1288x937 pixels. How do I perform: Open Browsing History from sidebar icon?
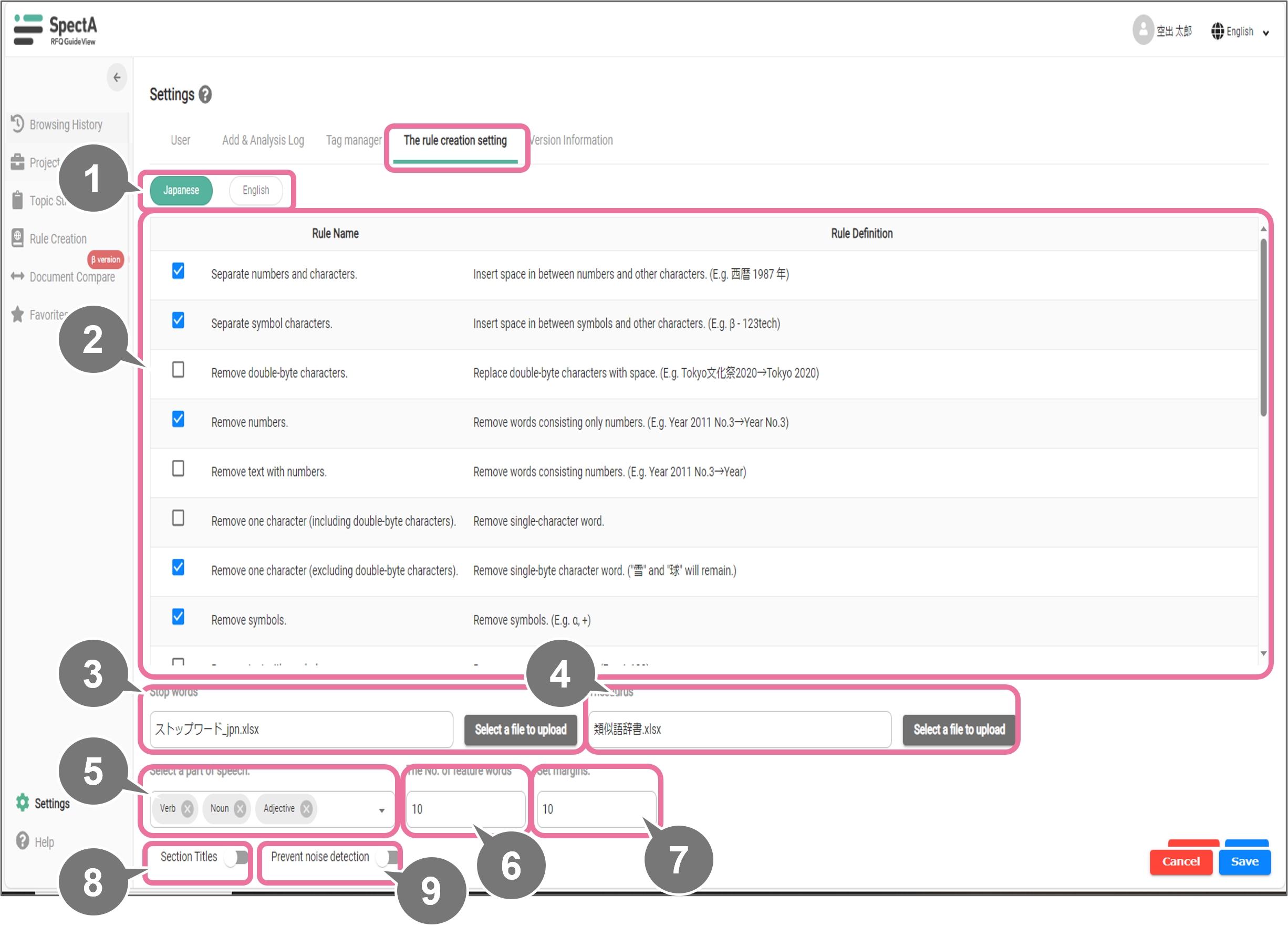[x=18, y=124]
